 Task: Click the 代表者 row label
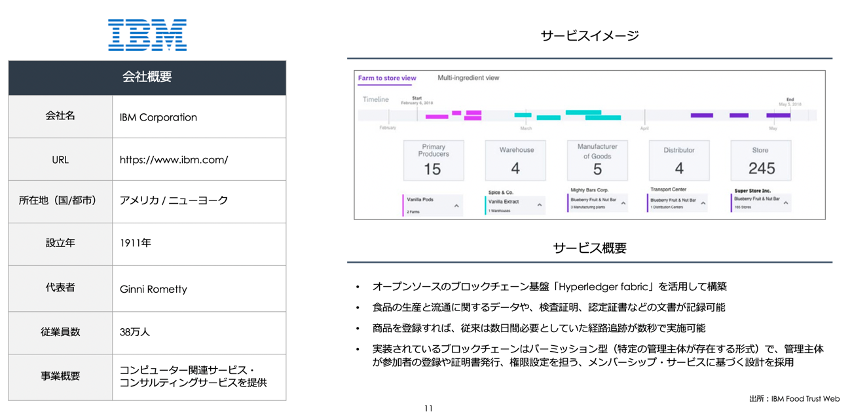(60, 288)
